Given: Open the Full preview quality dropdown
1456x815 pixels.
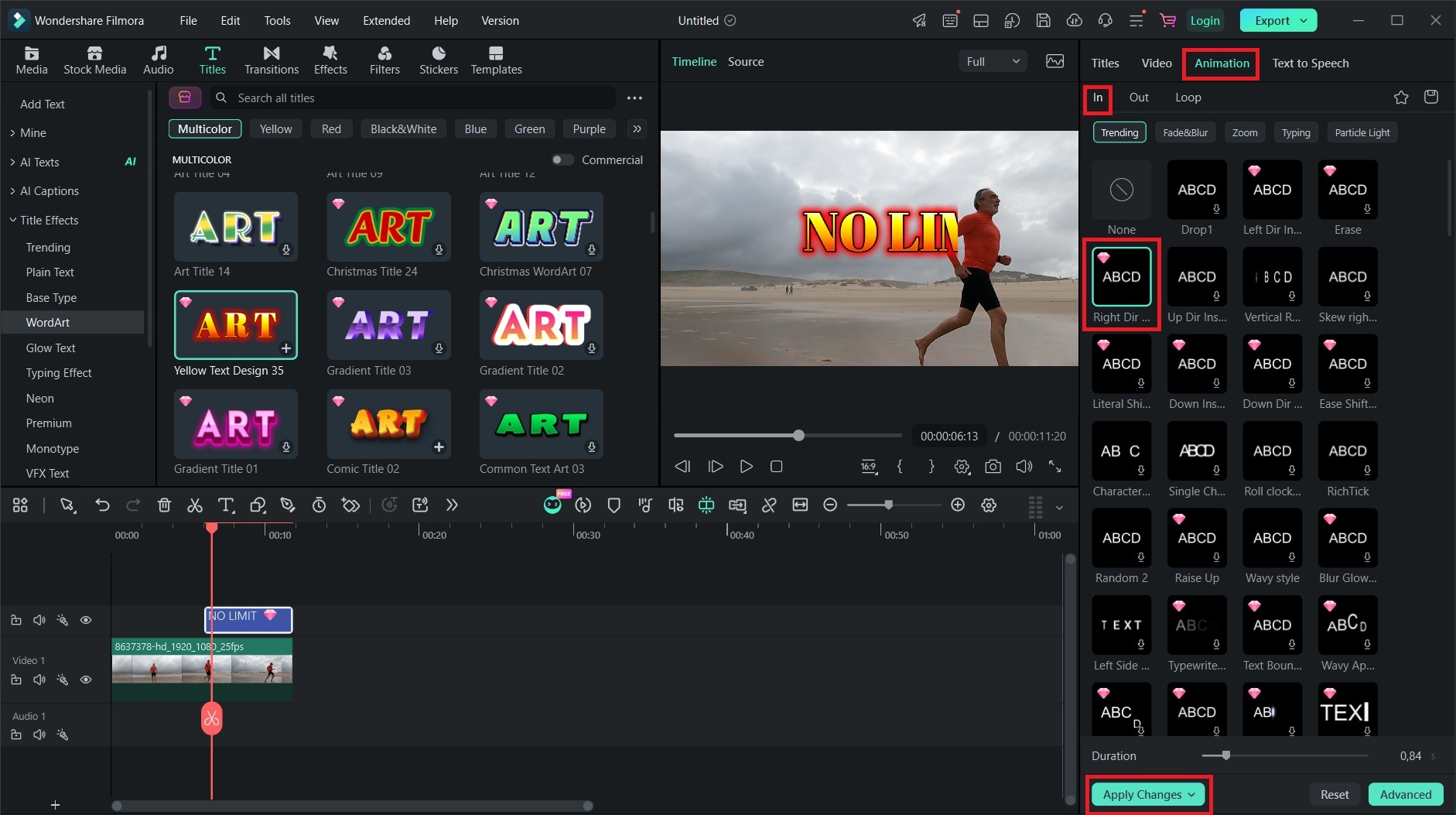Looking at the screenshot, I should coord(993,61).
